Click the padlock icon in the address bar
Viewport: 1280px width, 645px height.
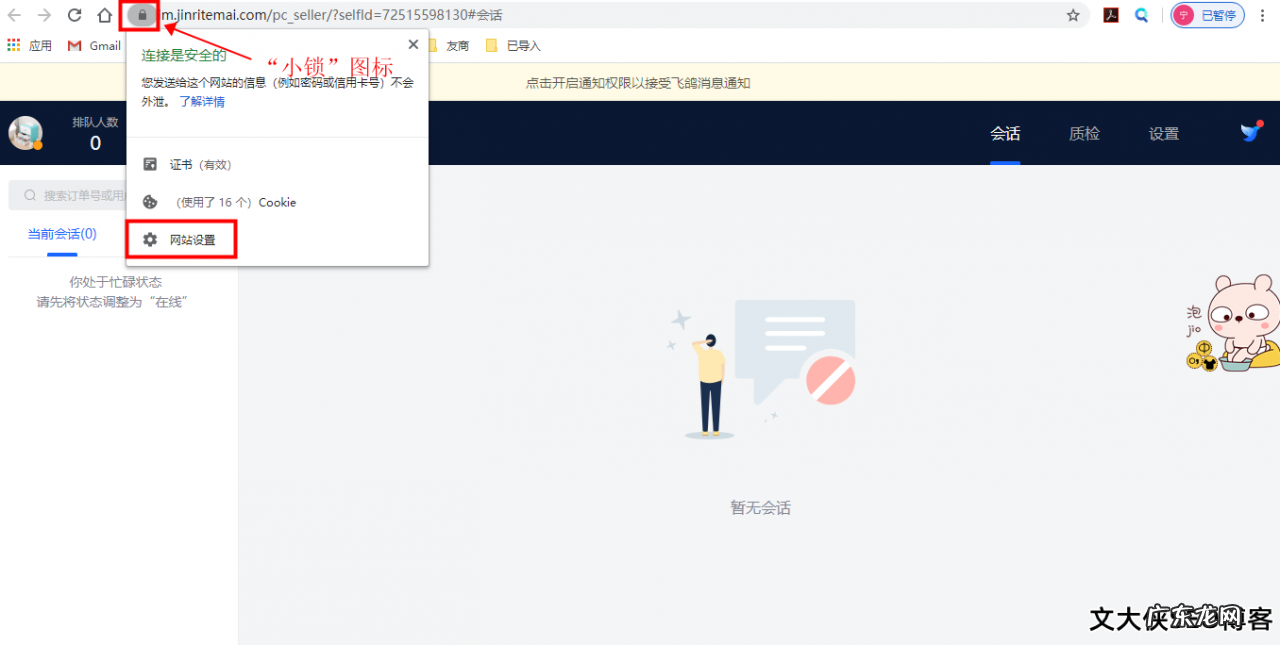(x=140, y=15)
